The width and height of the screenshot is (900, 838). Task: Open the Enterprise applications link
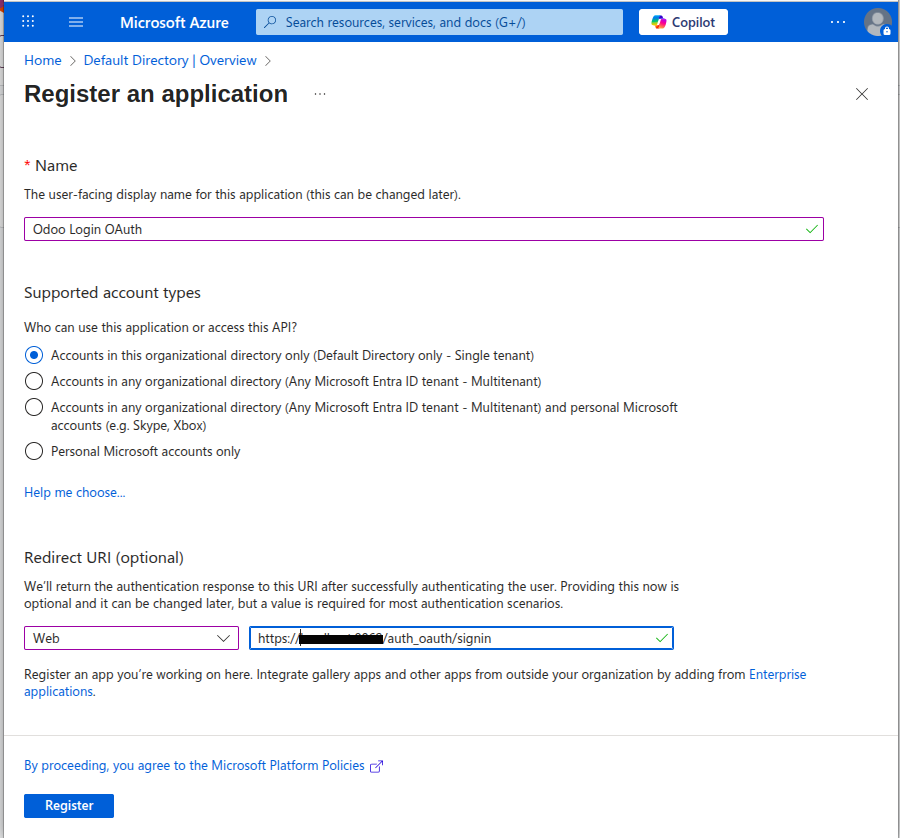pos(777,674)
